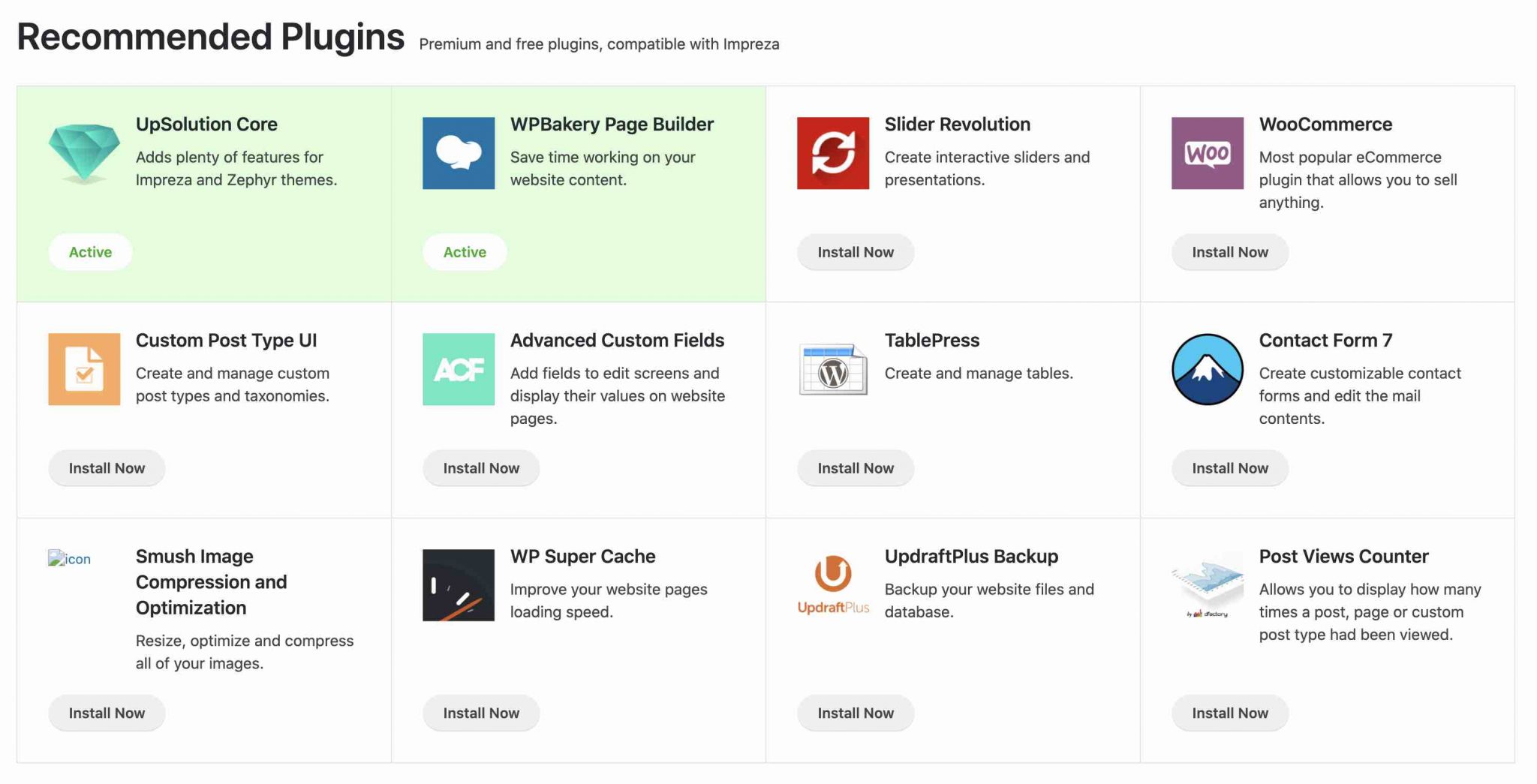
Task: Click the UpdraftPlus logo icon
Action: pyautogui.click(x=833, y=585)
